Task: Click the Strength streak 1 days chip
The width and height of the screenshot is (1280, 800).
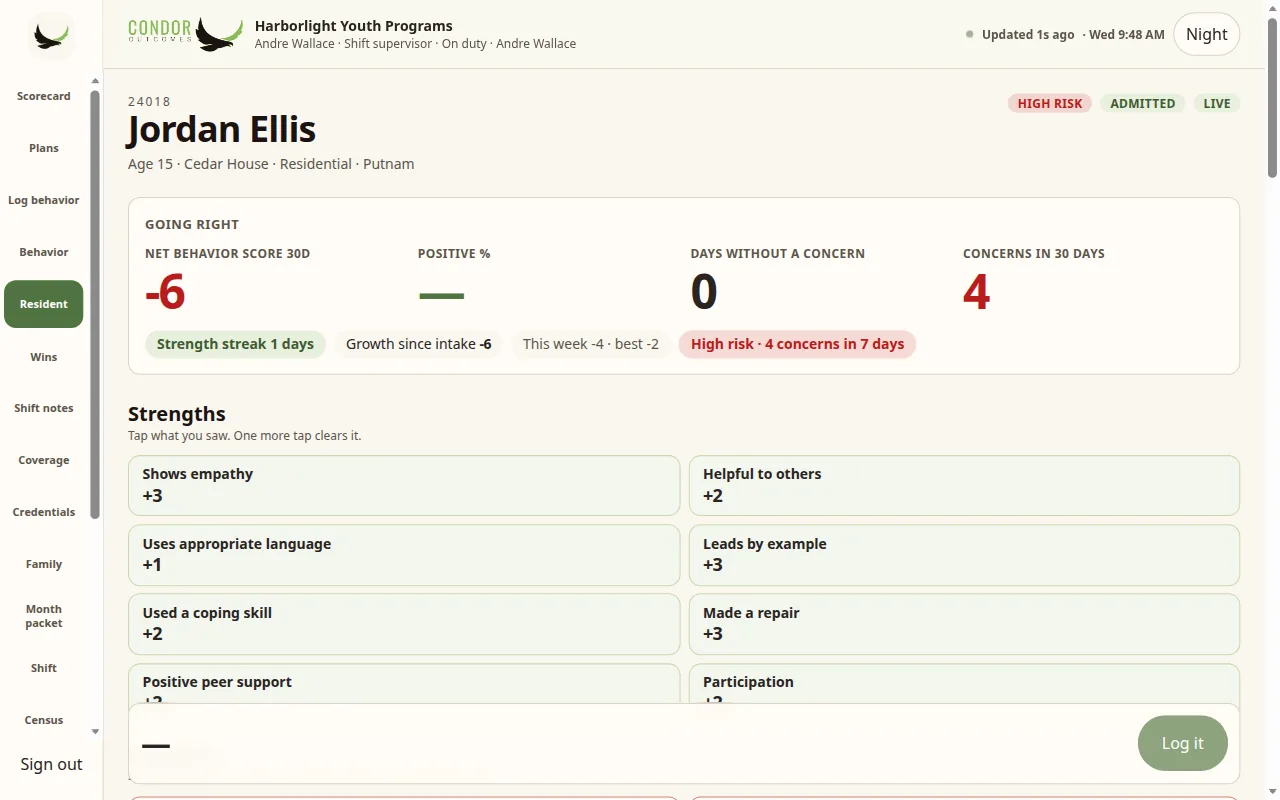Action: (x=235, y=344)
